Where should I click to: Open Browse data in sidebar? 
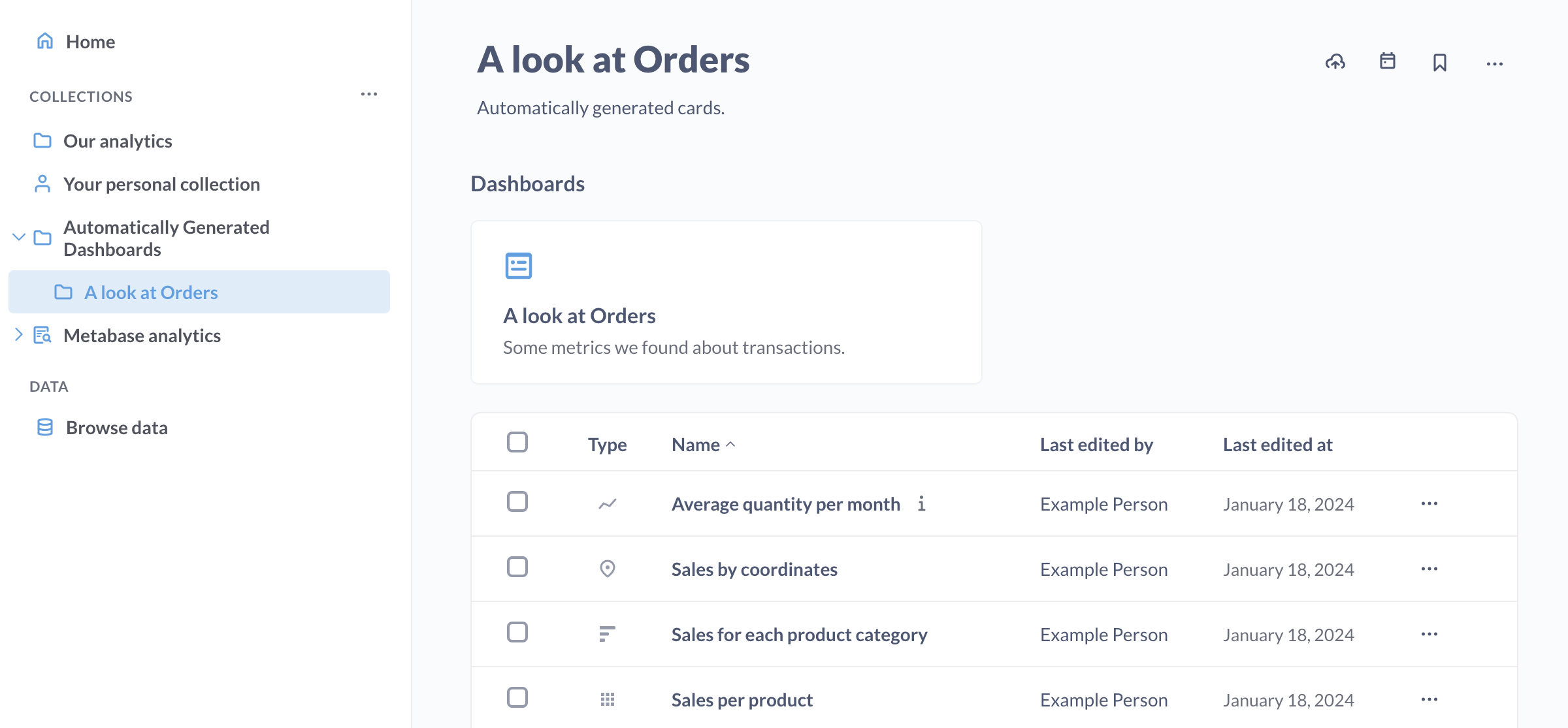pos(116,428)
